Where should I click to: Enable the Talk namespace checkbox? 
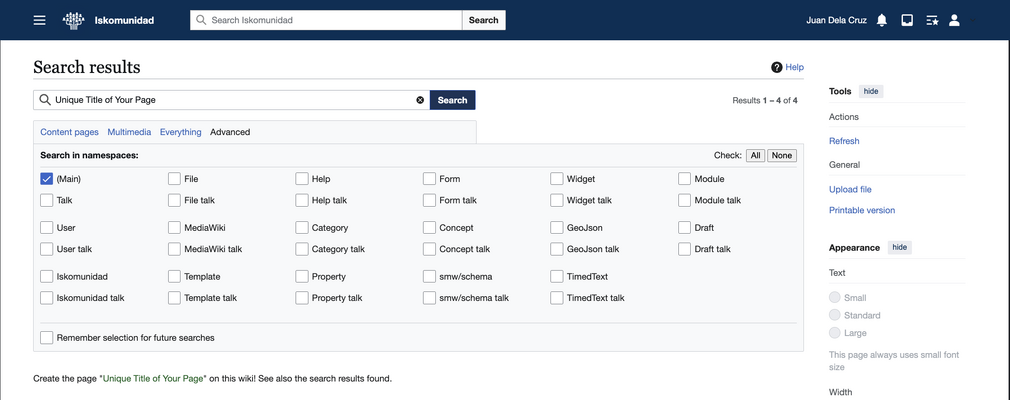click(x=46, y=200)
